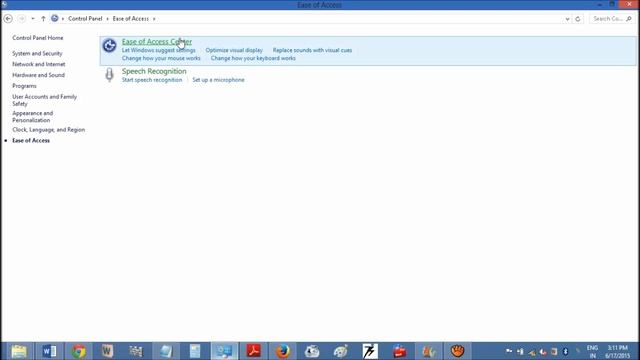Click Start speech recognition
640x360 pixels.
pyautogui.click(x=152, y=80)
